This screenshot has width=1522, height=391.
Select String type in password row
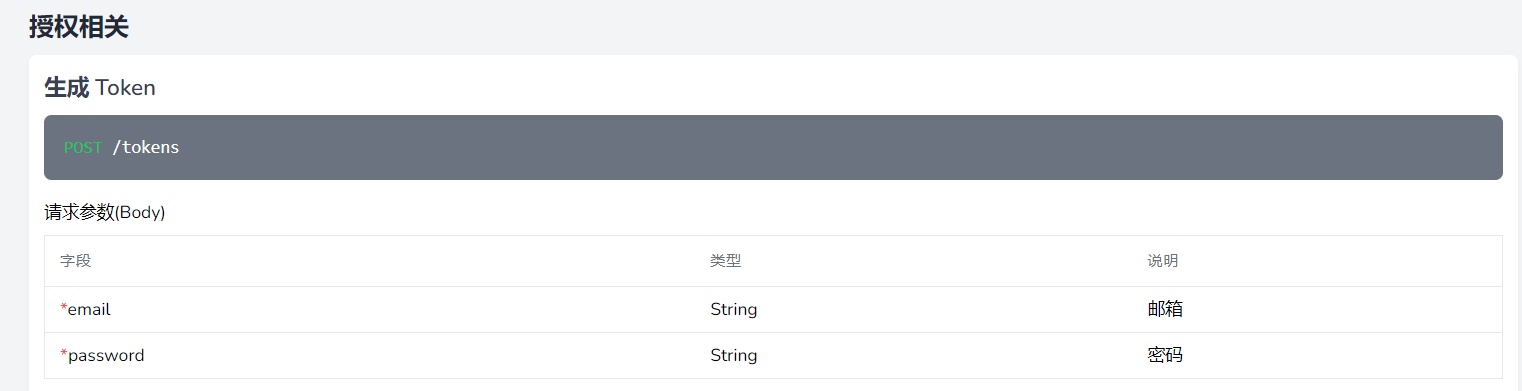tap(734, 356)
